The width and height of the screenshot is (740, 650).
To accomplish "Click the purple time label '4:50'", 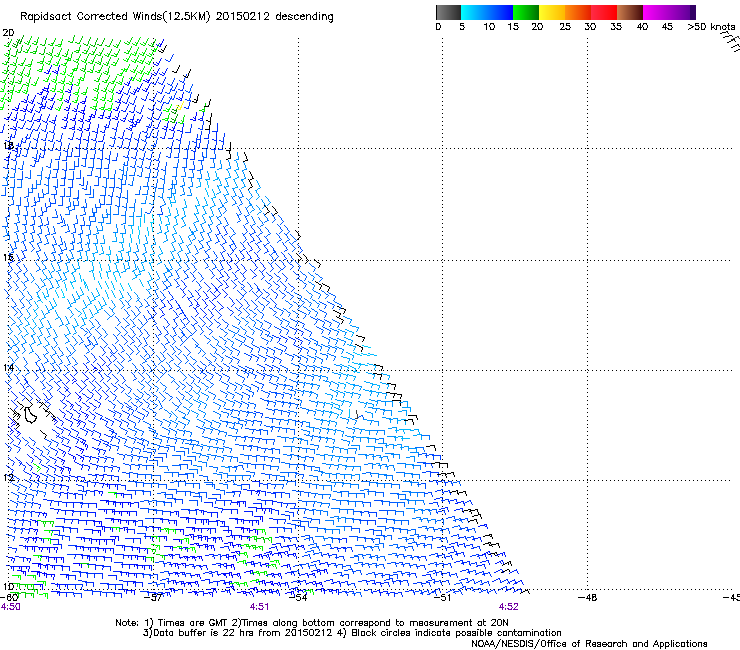I will point(10,607).
